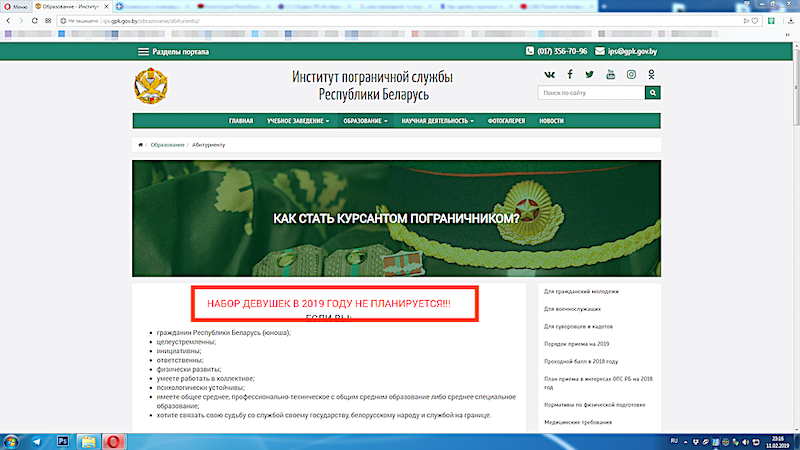Go to home via breadcrumb house icon
800x450 pixels.
click(140, 145)
